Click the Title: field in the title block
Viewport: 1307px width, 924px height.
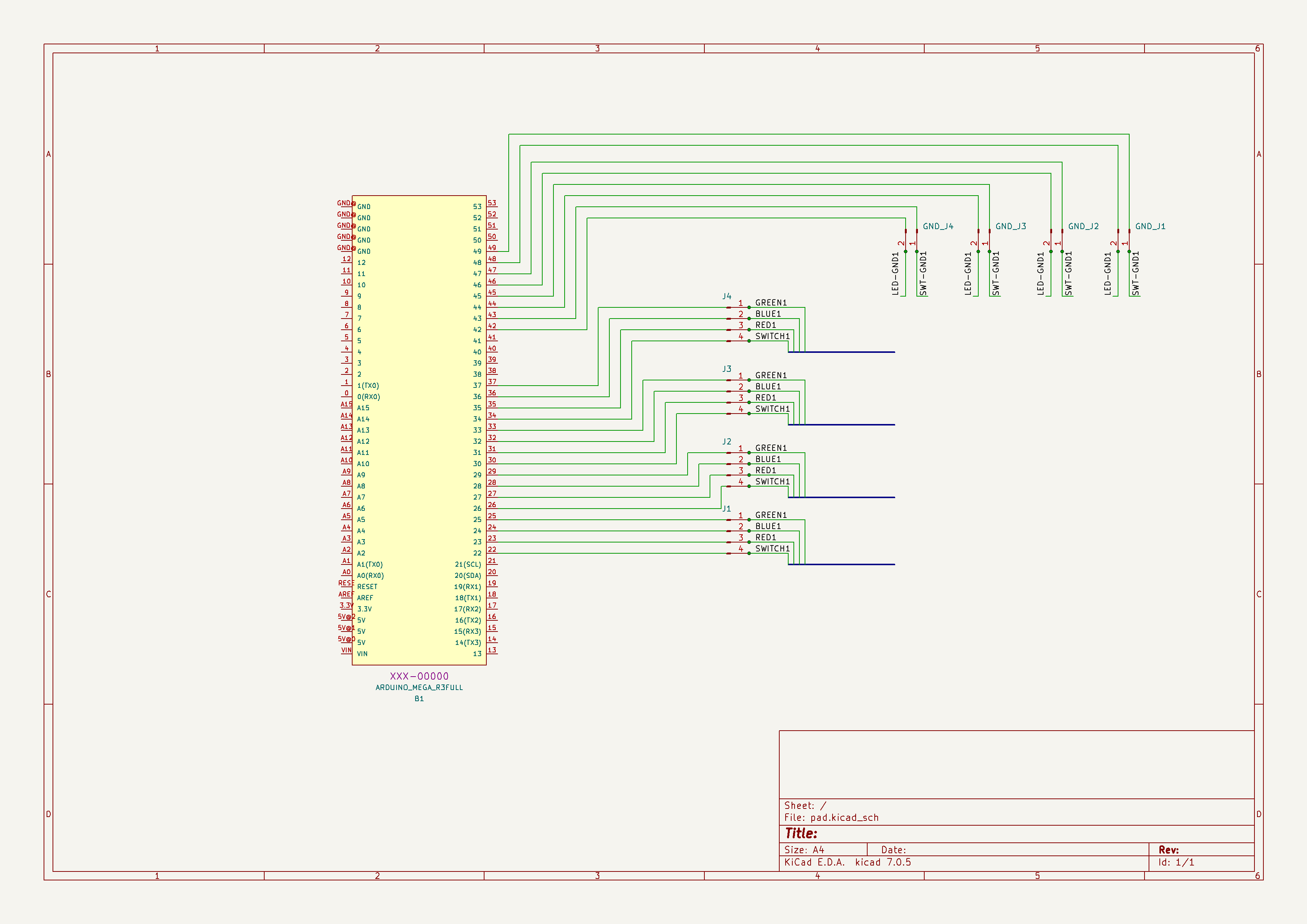tap(801, 833)
